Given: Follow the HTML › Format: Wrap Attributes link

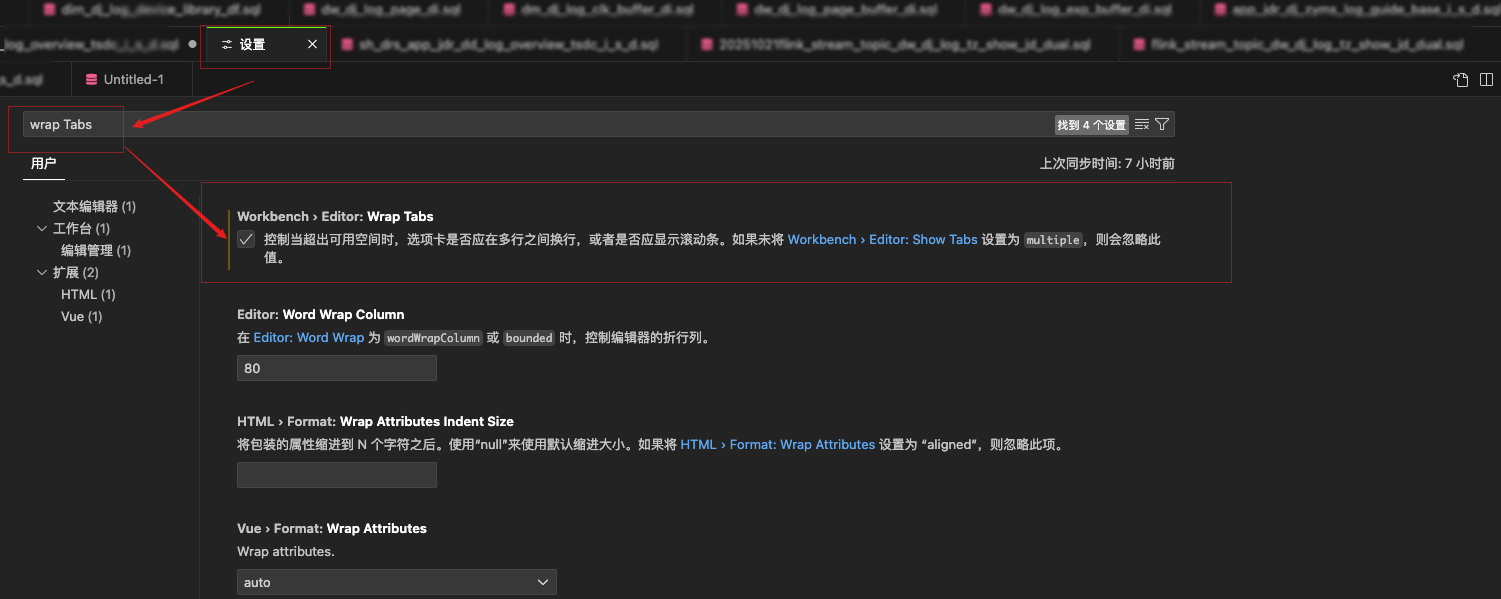Looking at the screenshot, I should [x=778, y=445].
